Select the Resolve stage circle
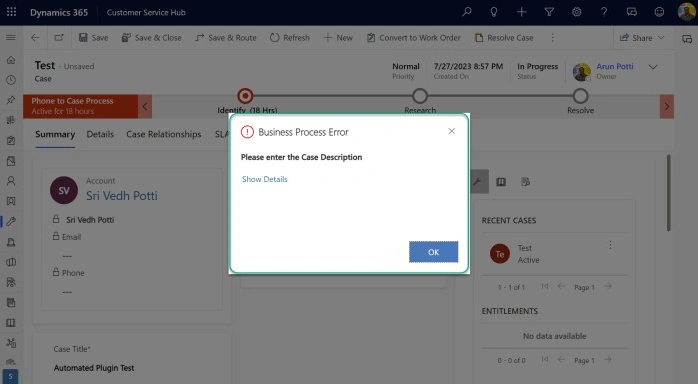The image size is (698, 384). tap(580, 96)
